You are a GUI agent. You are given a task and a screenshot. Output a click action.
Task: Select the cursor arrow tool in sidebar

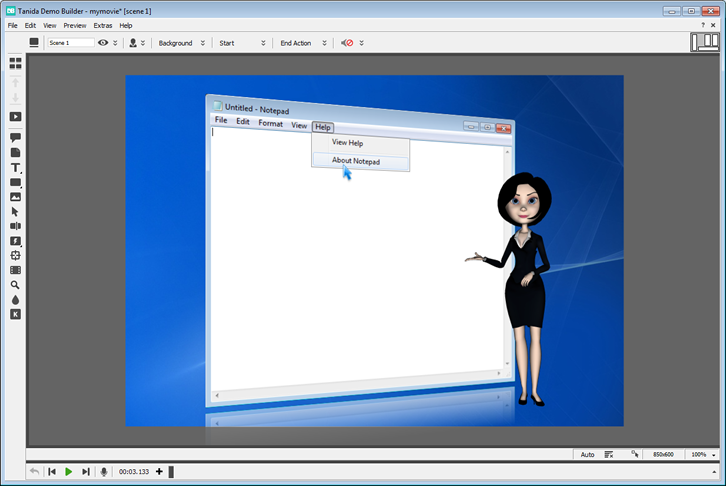coord(15,212)
